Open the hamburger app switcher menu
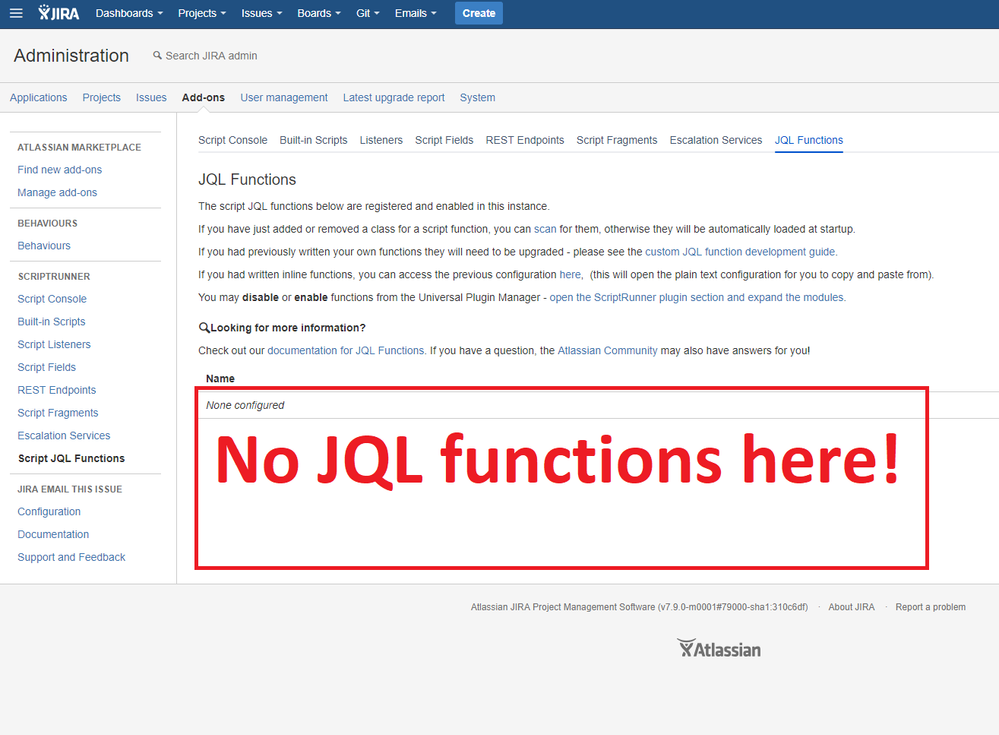This screenshot has width=999, height=735. 16,13
